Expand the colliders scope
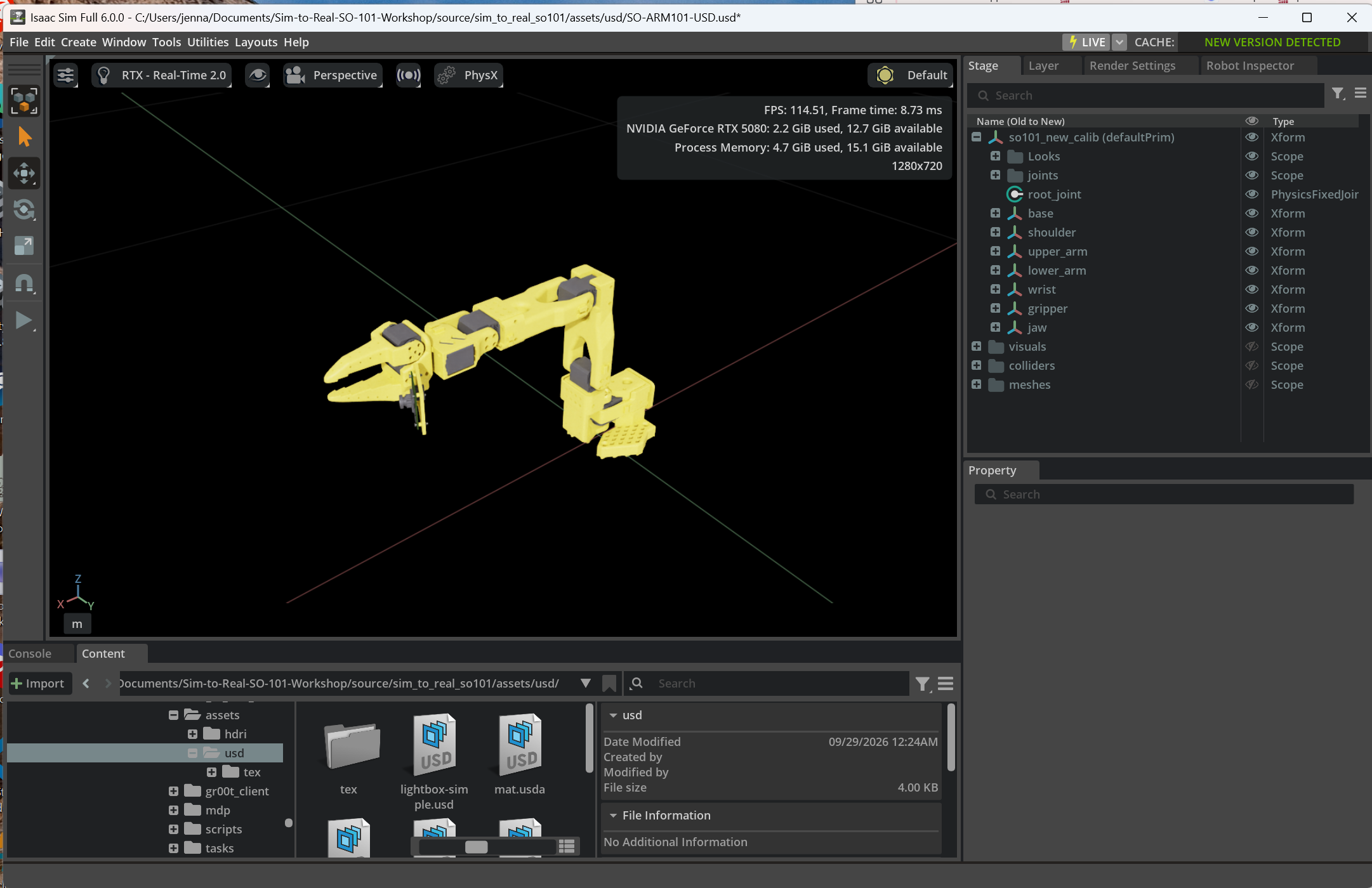Image resolution: width=1372 pixels, height=888 pixels. click(977, 366)
